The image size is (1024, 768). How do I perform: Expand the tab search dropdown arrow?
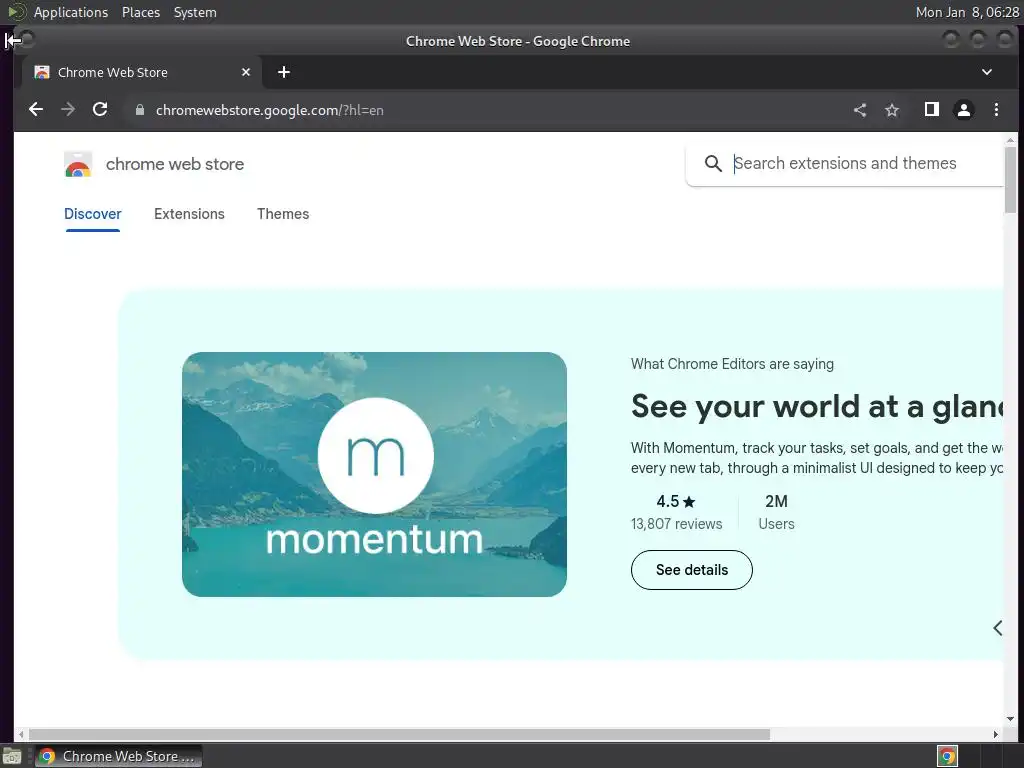tap(987, 72)
